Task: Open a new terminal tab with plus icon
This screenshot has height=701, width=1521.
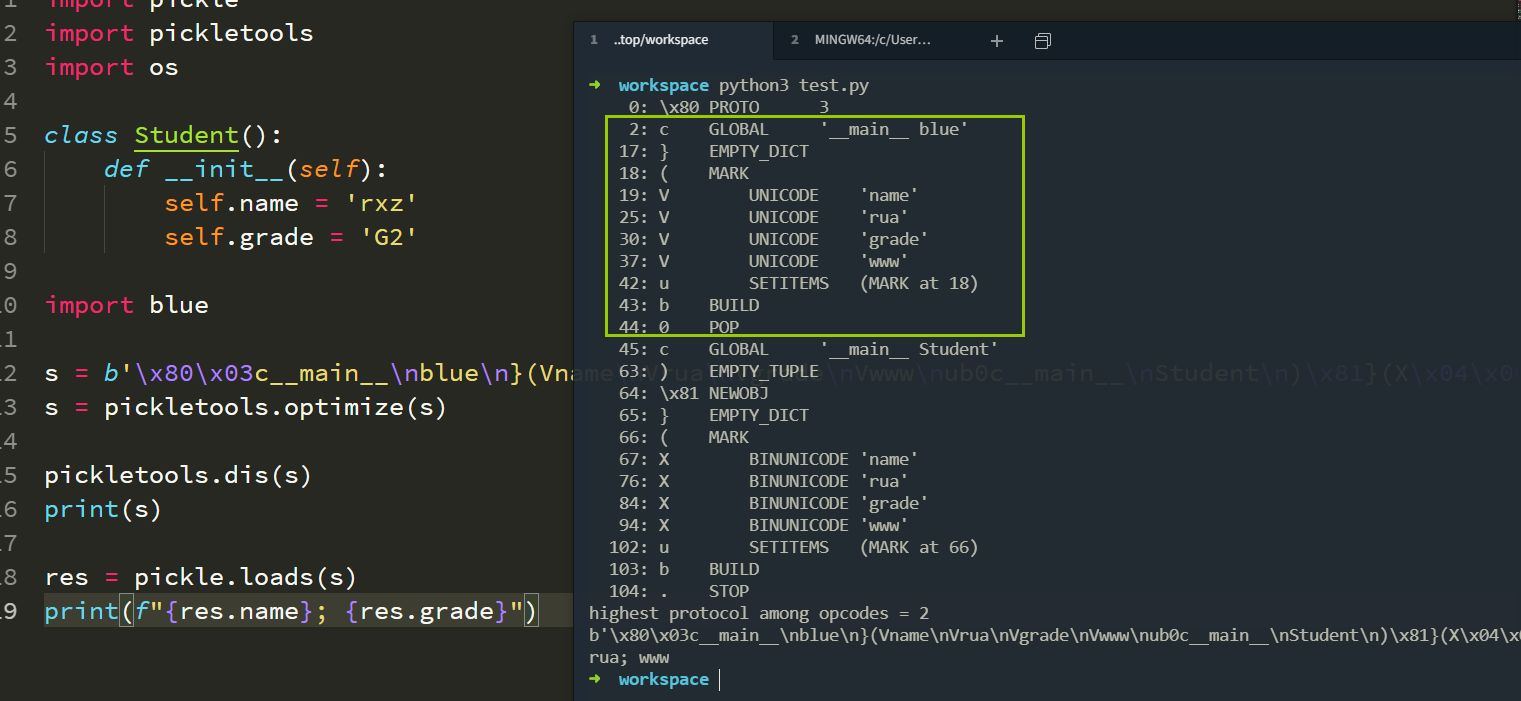Action: (996, 41)
